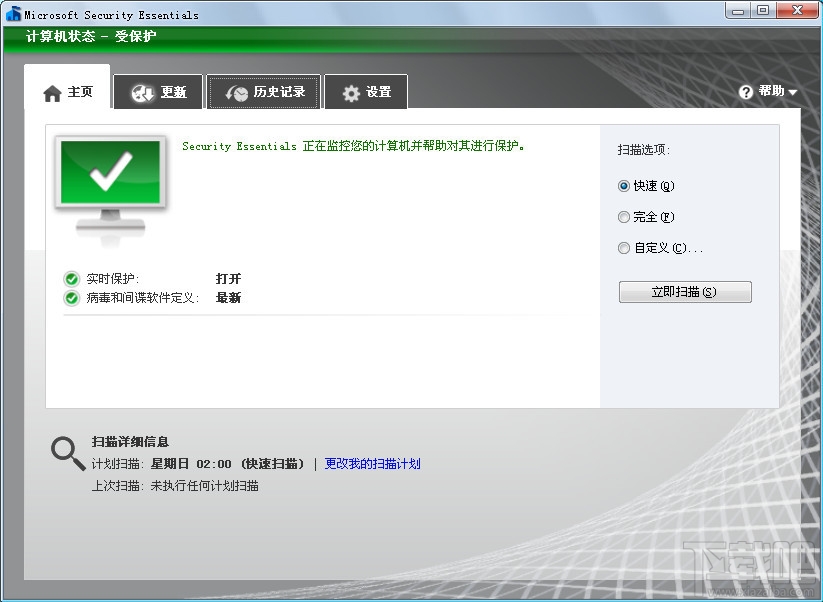Image resolution: width=823 pixels, height=602 pixels.
Task: Click the clock icon on 历史记录 tab
Action: (x=237, y=93)
